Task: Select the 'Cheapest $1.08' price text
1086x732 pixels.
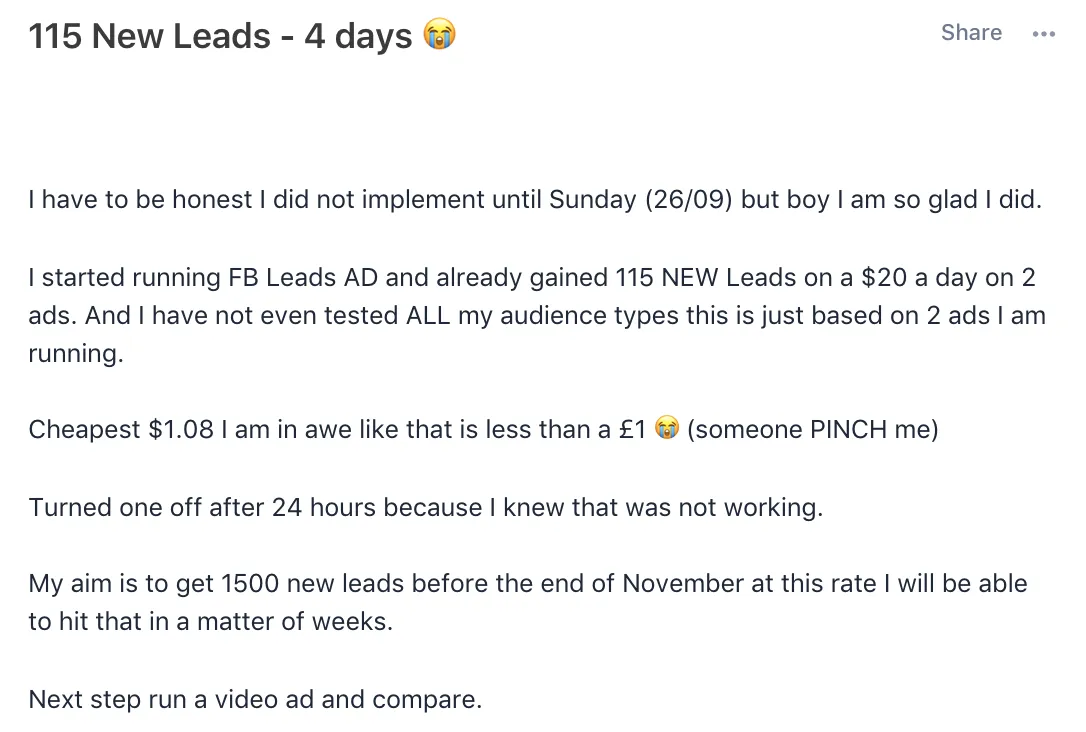Action: coord(121,429)
